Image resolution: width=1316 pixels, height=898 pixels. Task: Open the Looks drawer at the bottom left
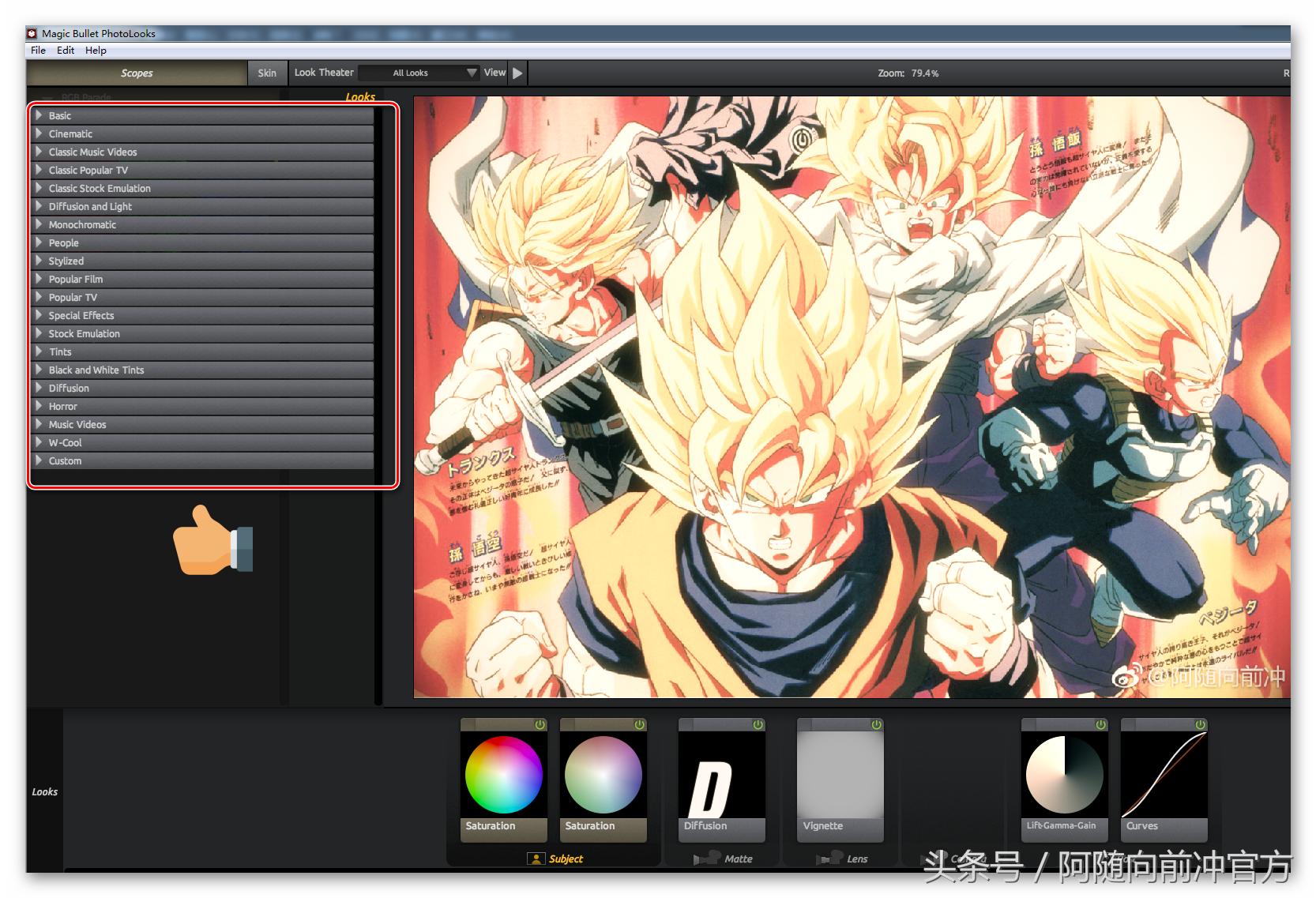[x=45, y=791]
